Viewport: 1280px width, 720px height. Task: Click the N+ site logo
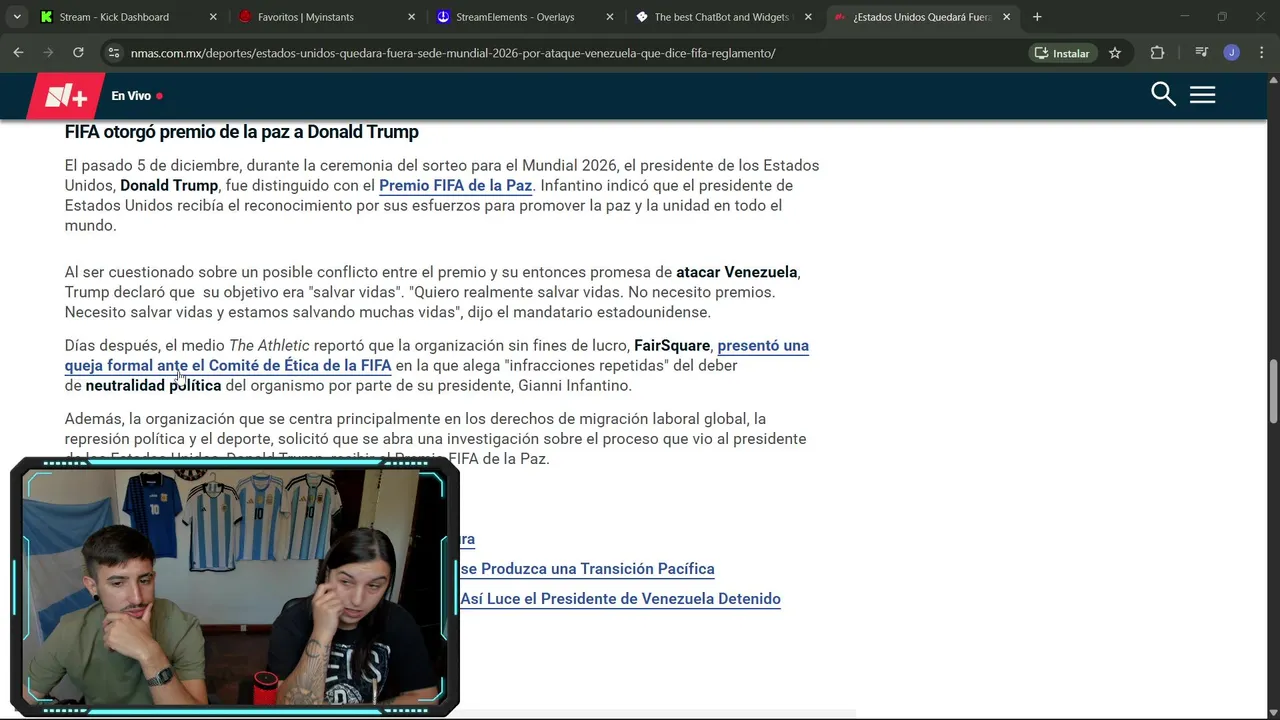pyautogui.click(x=66, y=96)
